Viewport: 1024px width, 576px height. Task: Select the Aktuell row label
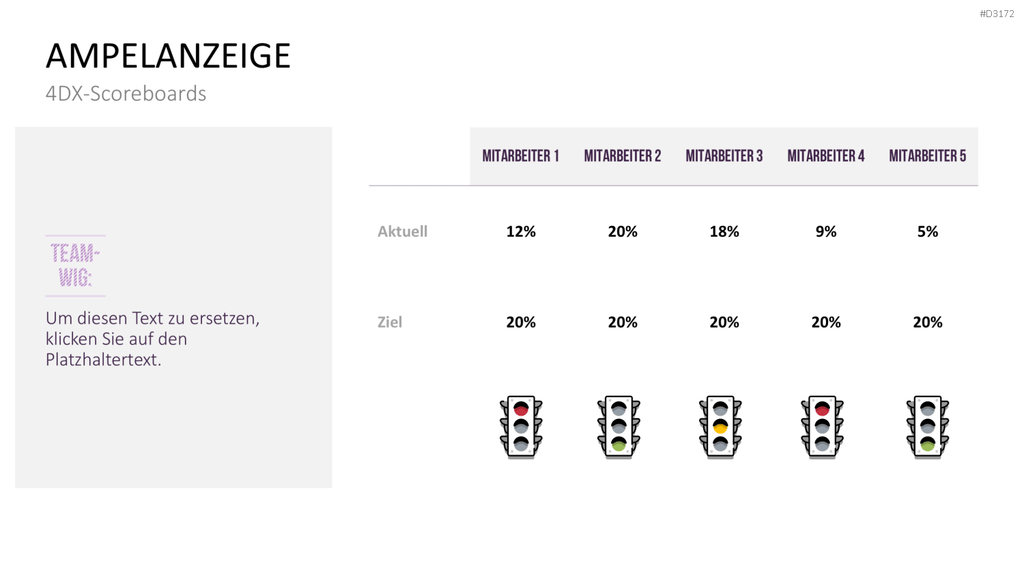(402, 231)
